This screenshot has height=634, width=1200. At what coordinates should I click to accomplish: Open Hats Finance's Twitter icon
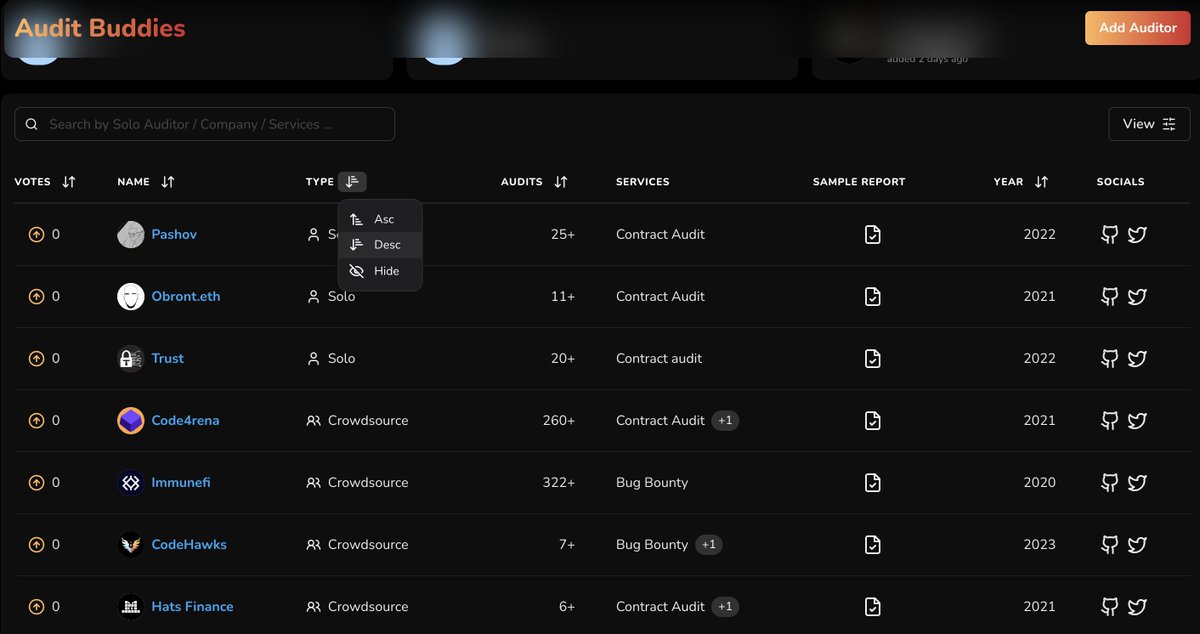coord(1137,607)
